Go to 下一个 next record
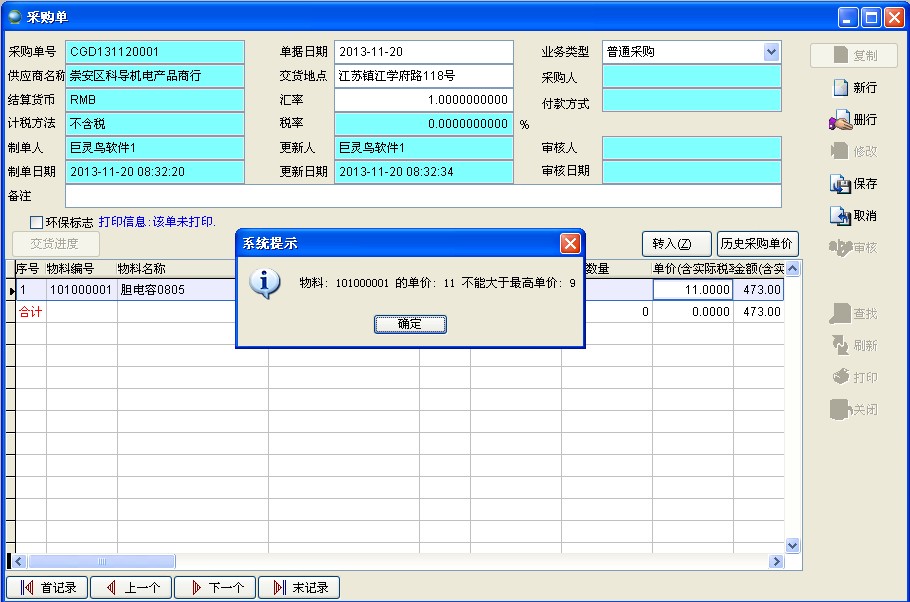This screenshot has height=602, width=910. pos(216,588)
